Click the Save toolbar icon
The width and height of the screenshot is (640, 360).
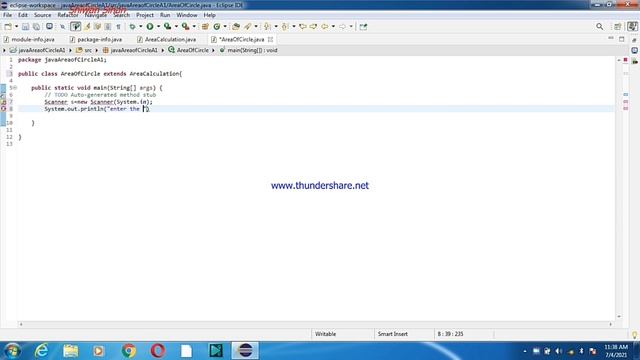click(x=25, y=27)
